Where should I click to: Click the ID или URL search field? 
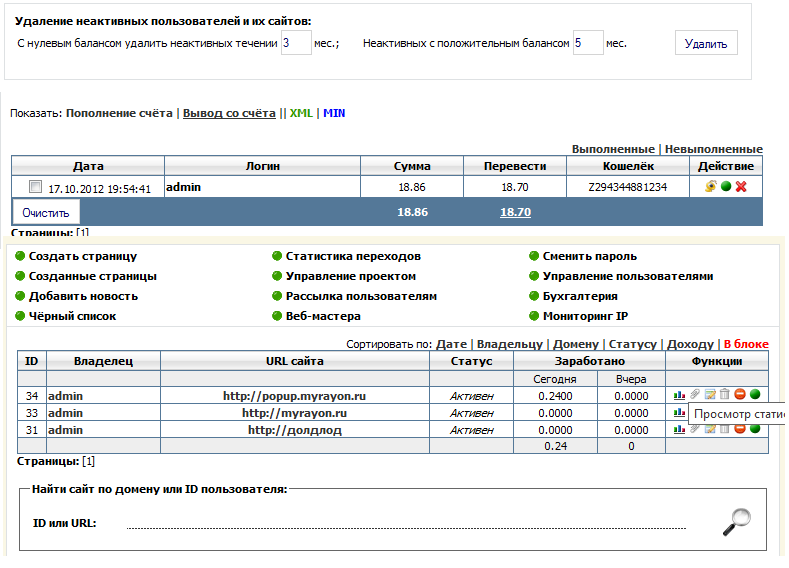(x=406, y=522)
